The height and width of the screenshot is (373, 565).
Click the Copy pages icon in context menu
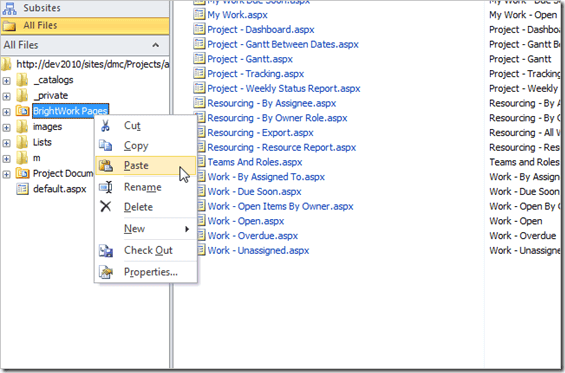[106, 145]
